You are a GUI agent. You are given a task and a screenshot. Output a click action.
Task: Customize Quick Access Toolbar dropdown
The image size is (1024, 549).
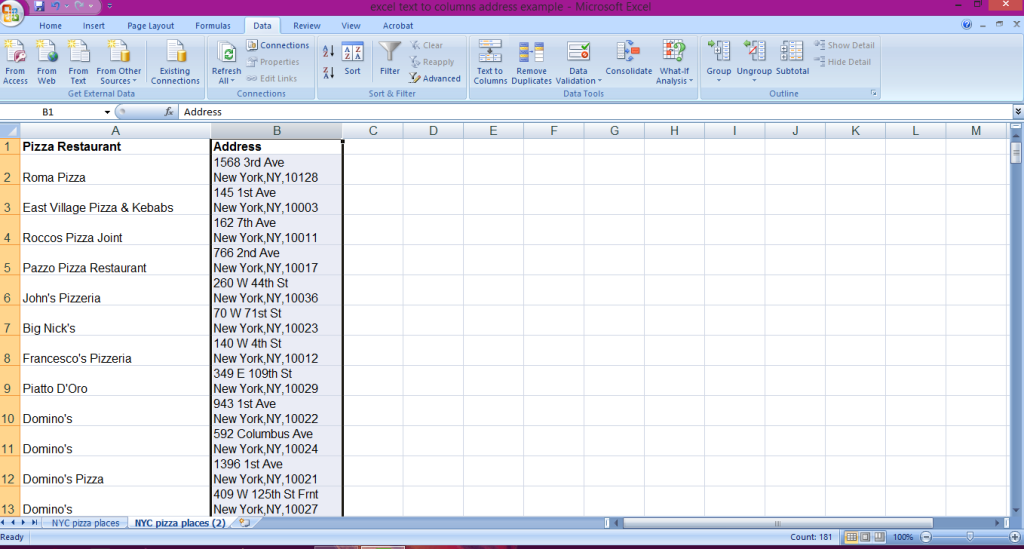click(109, 6)
